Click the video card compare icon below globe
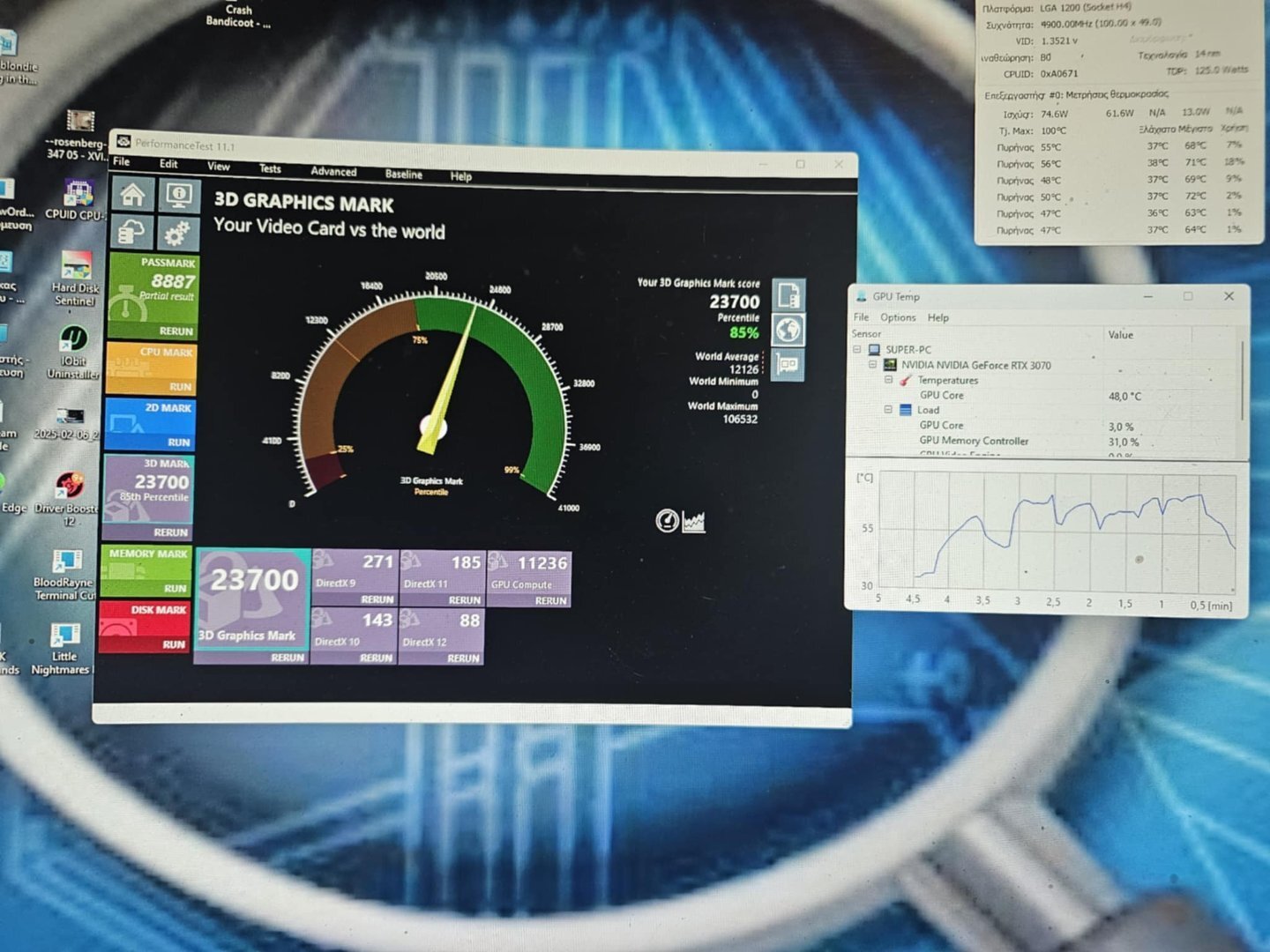This screenshot has width=1270, height=952. tap(788, 364)
